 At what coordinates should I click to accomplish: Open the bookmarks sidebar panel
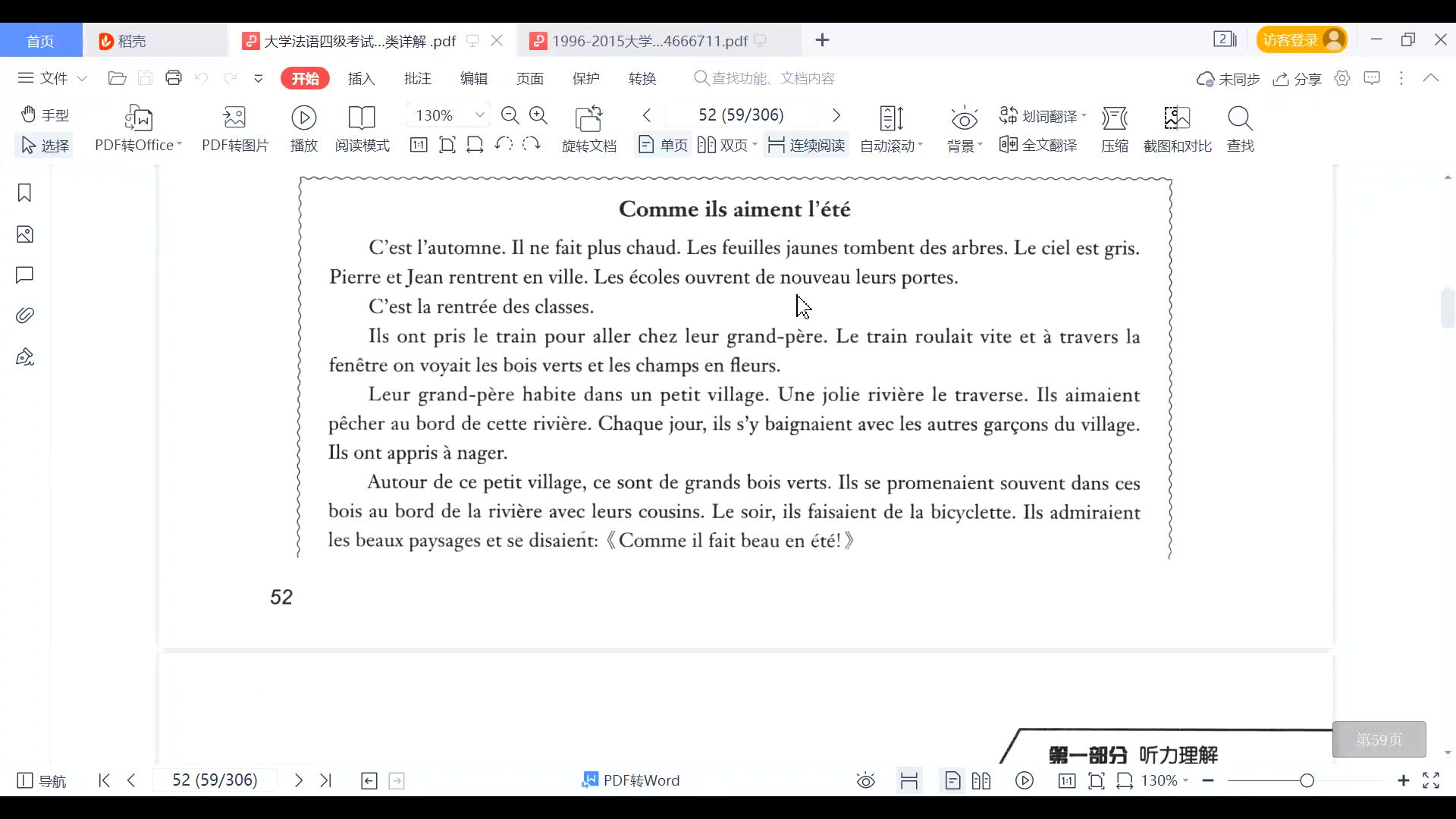tap(24, 193)
